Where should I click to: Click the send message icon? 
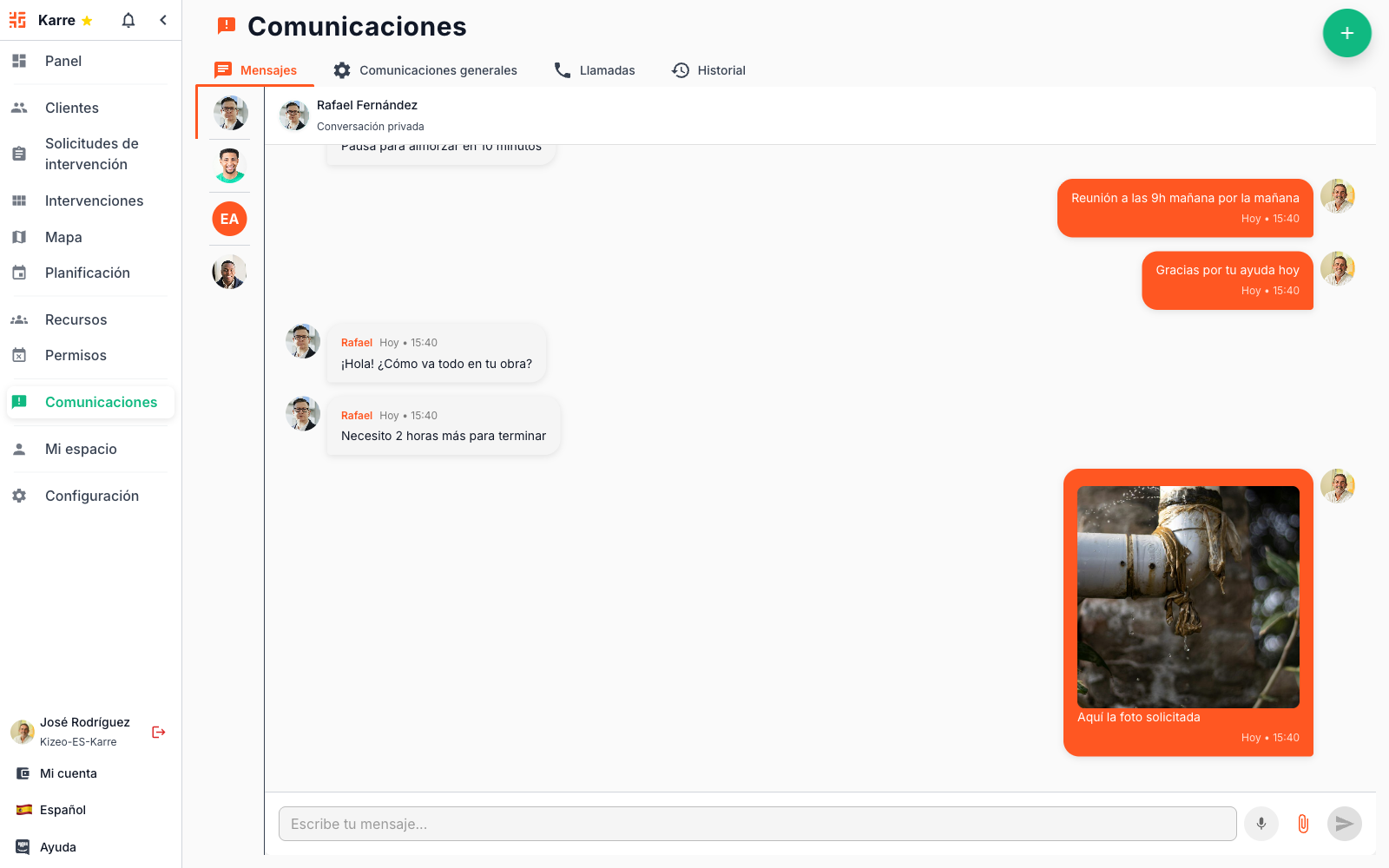click(x=1344, y=824)
